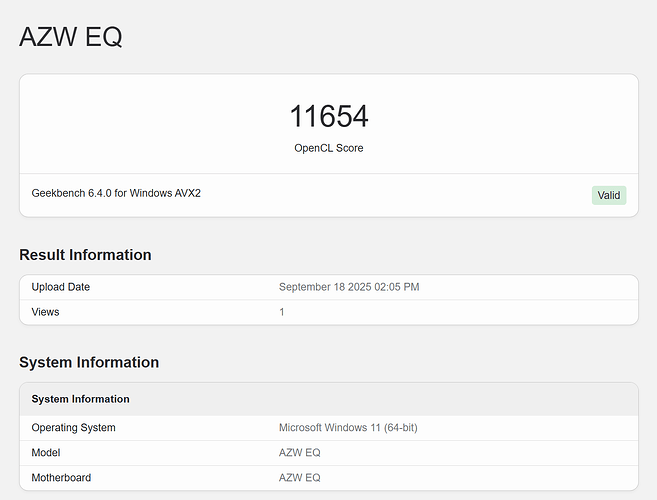Click the Views label

[45, 312]
